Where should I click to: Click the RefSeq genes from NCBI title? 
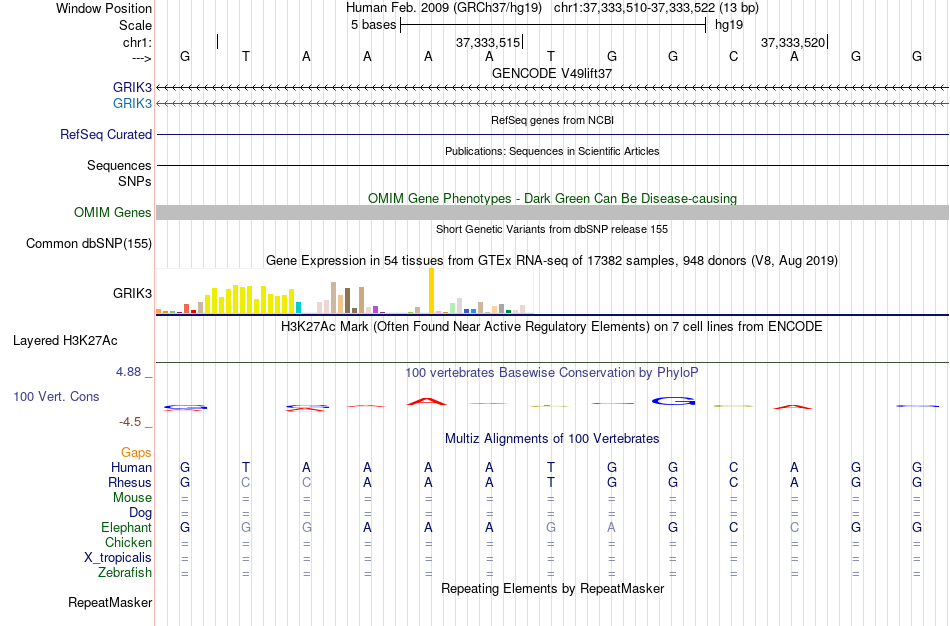(x=552, y=120)
